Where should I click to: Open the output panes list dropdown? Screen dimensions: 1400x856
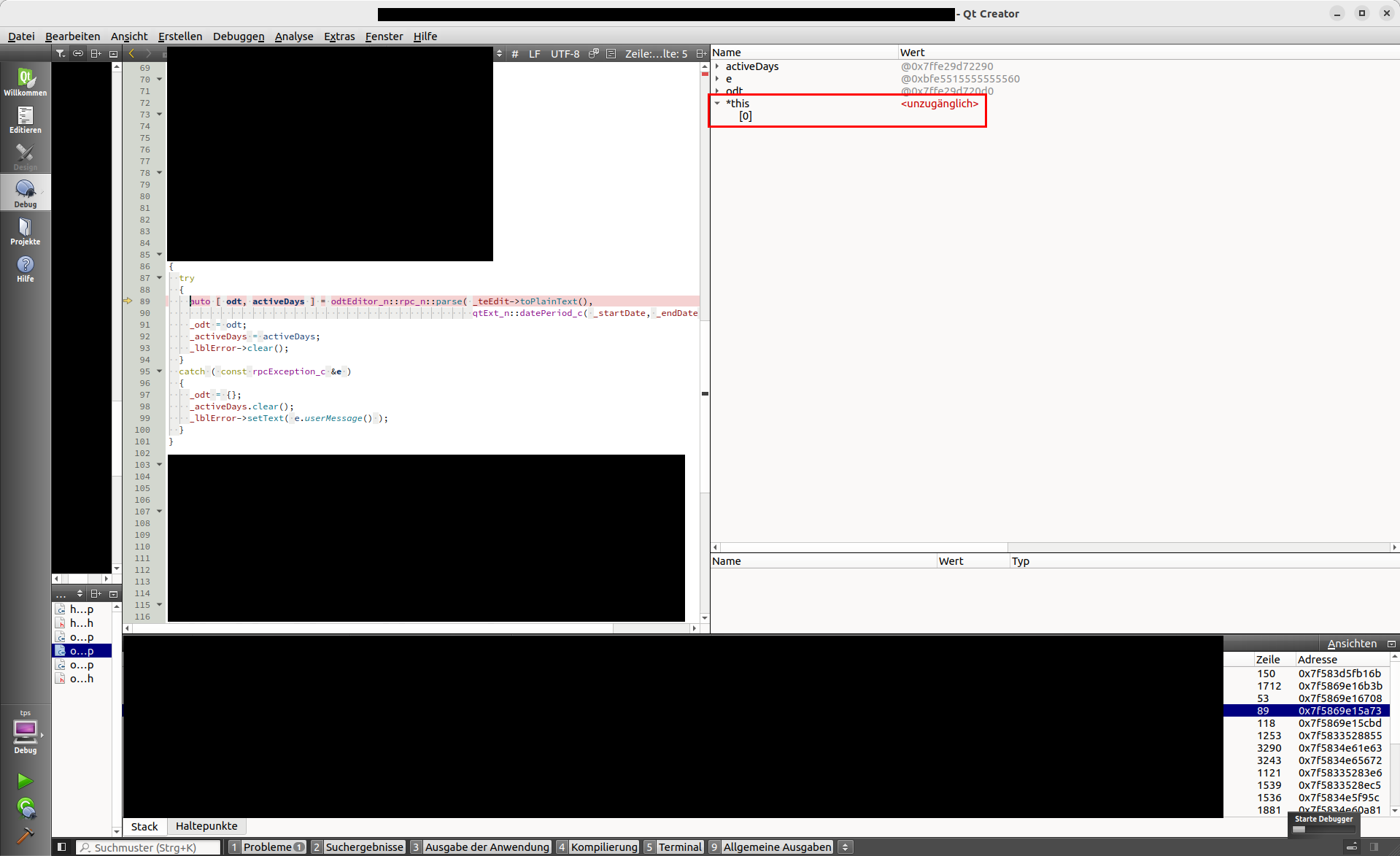tap(845, 847)
